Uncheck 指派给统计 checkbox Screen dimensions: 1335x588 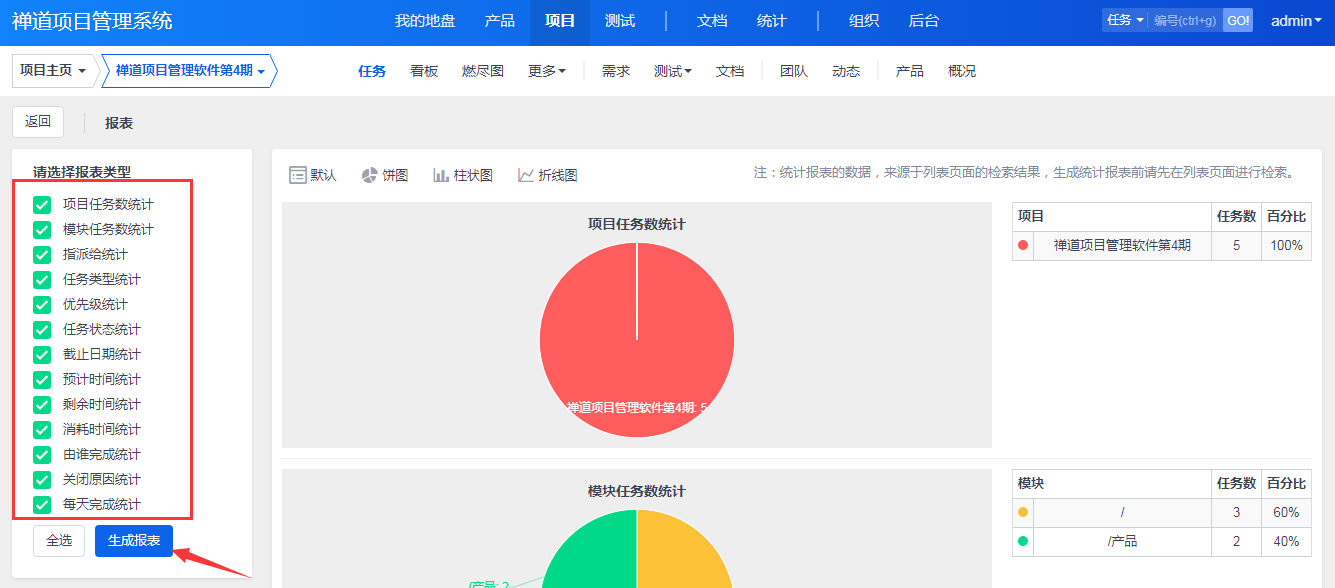[42, 254]
